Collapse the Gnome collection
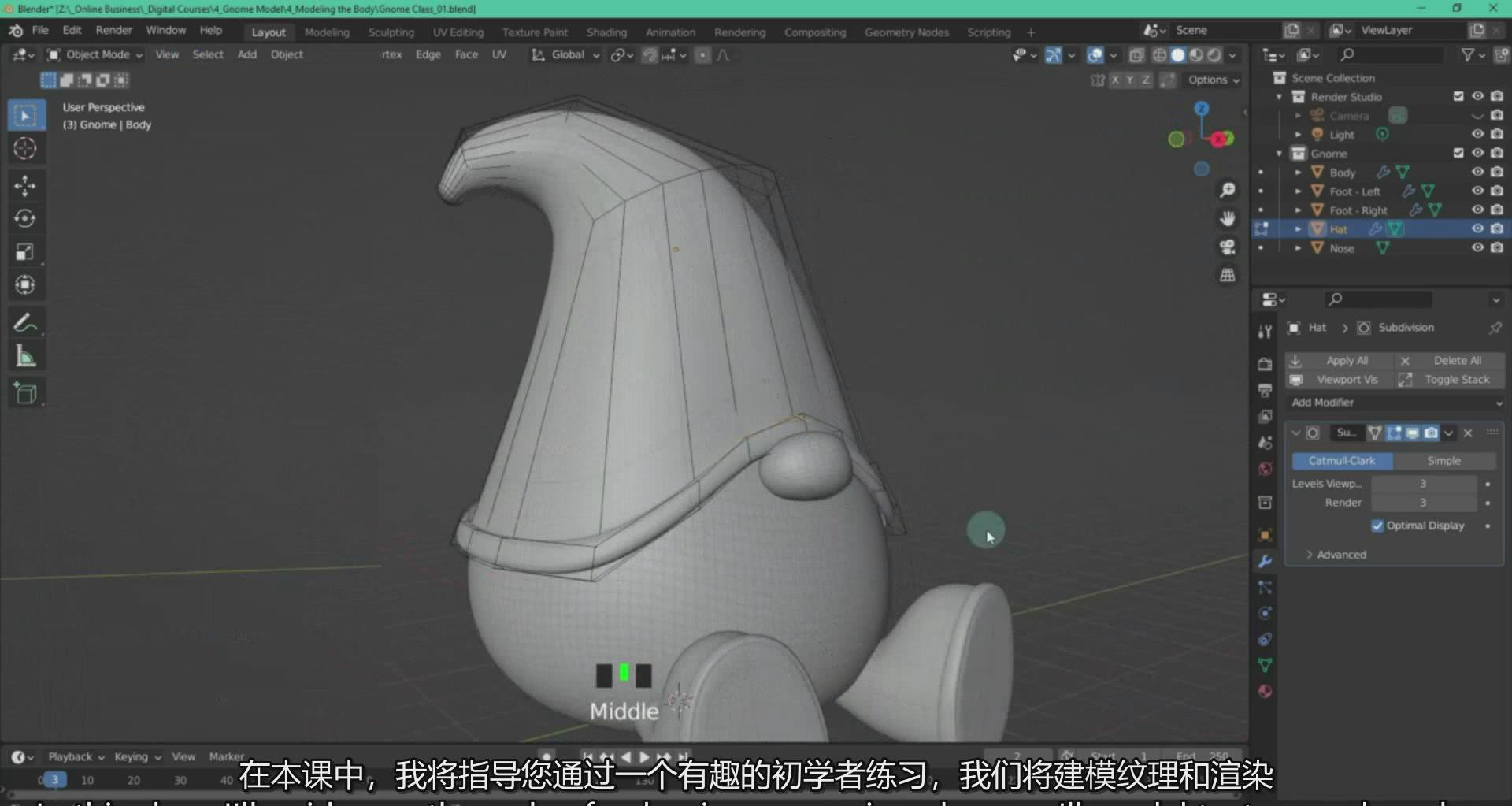Screen dimensions: 1512x806 (x=1279, y=153)
